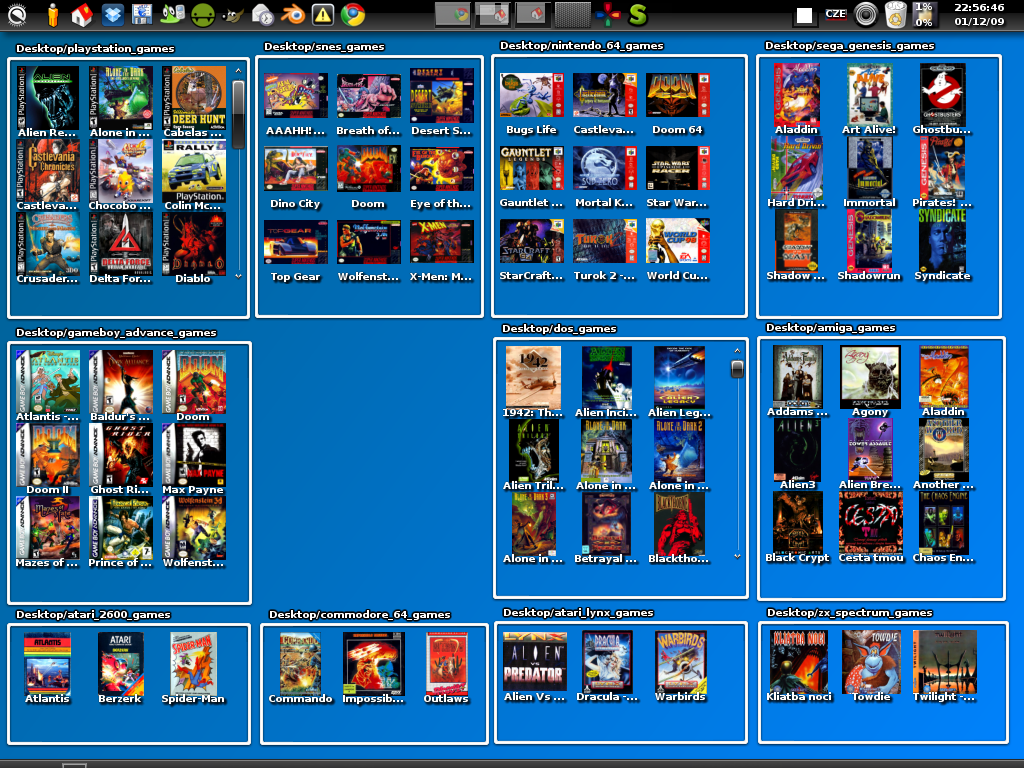Select the 1942 game in dos_games
This screenshot has height=768, width=1024.
pyautogui.click(x=533, y=382)
